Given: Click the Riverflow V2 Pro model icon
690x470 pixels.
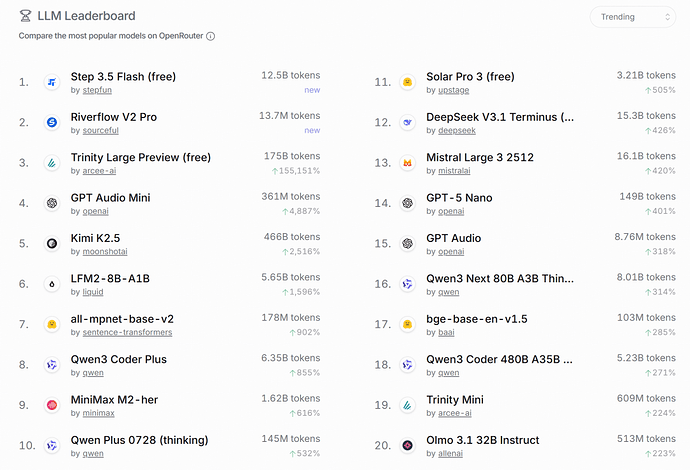Looking at the screenshot, I should click(x=52, y=122).
